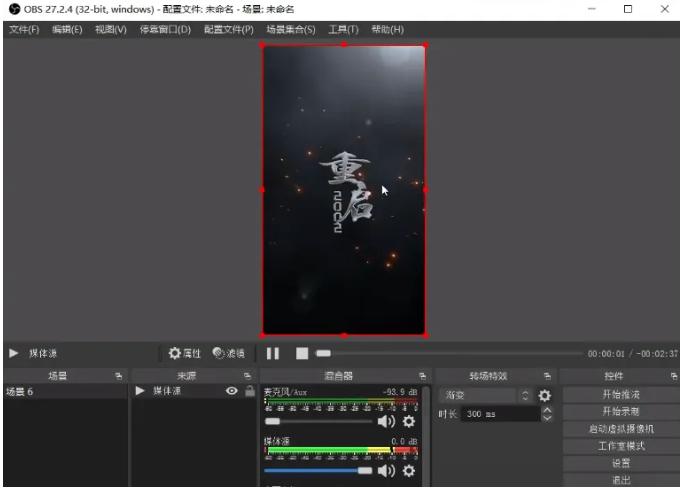The height and width of the screenshot is (487, 680).
Task: Click the bottom-center red resize handle
Action: point(344,335)
